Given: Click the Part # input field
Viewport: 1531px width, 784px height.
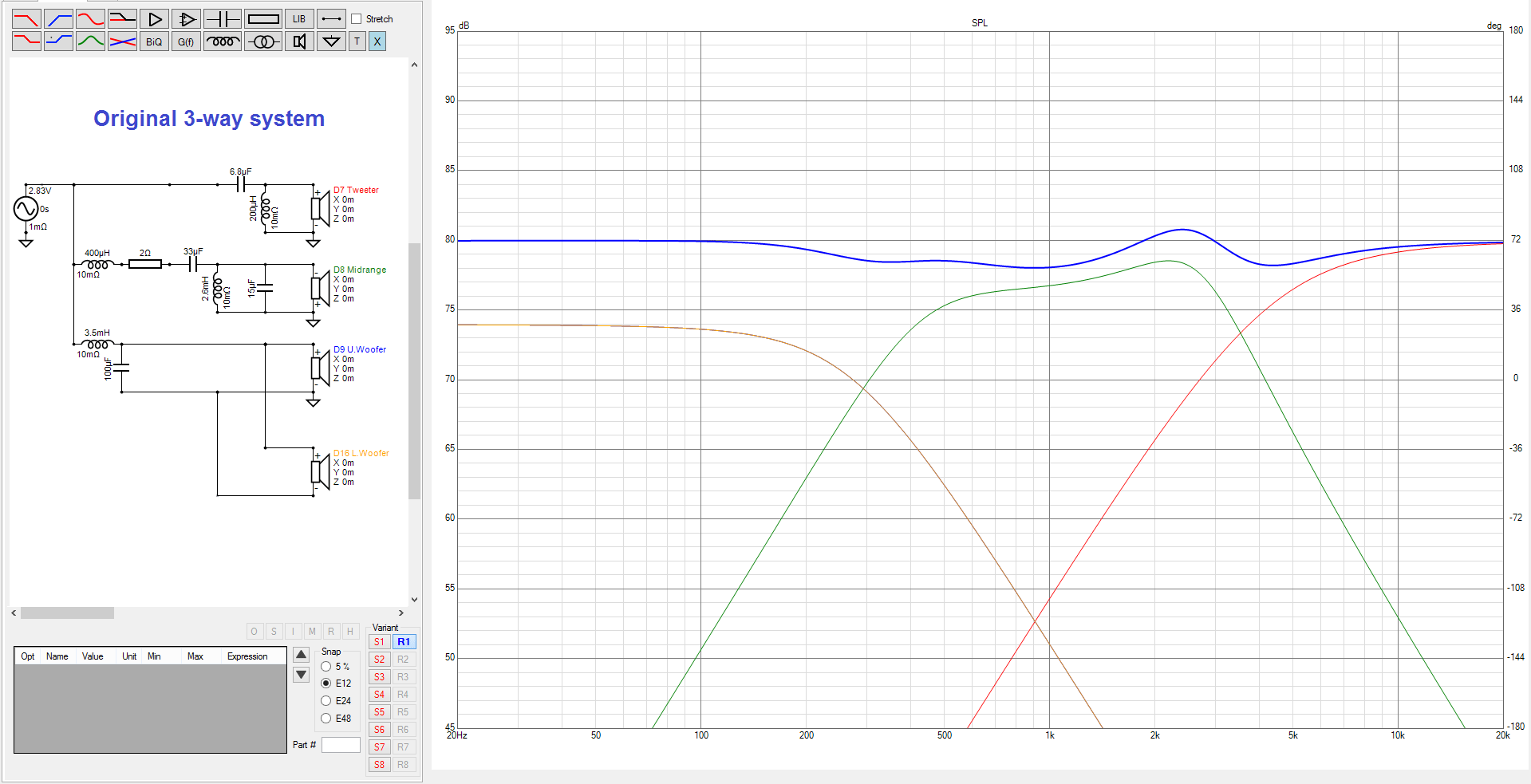Looking at the screenshot, I should [x=341, y=745].
